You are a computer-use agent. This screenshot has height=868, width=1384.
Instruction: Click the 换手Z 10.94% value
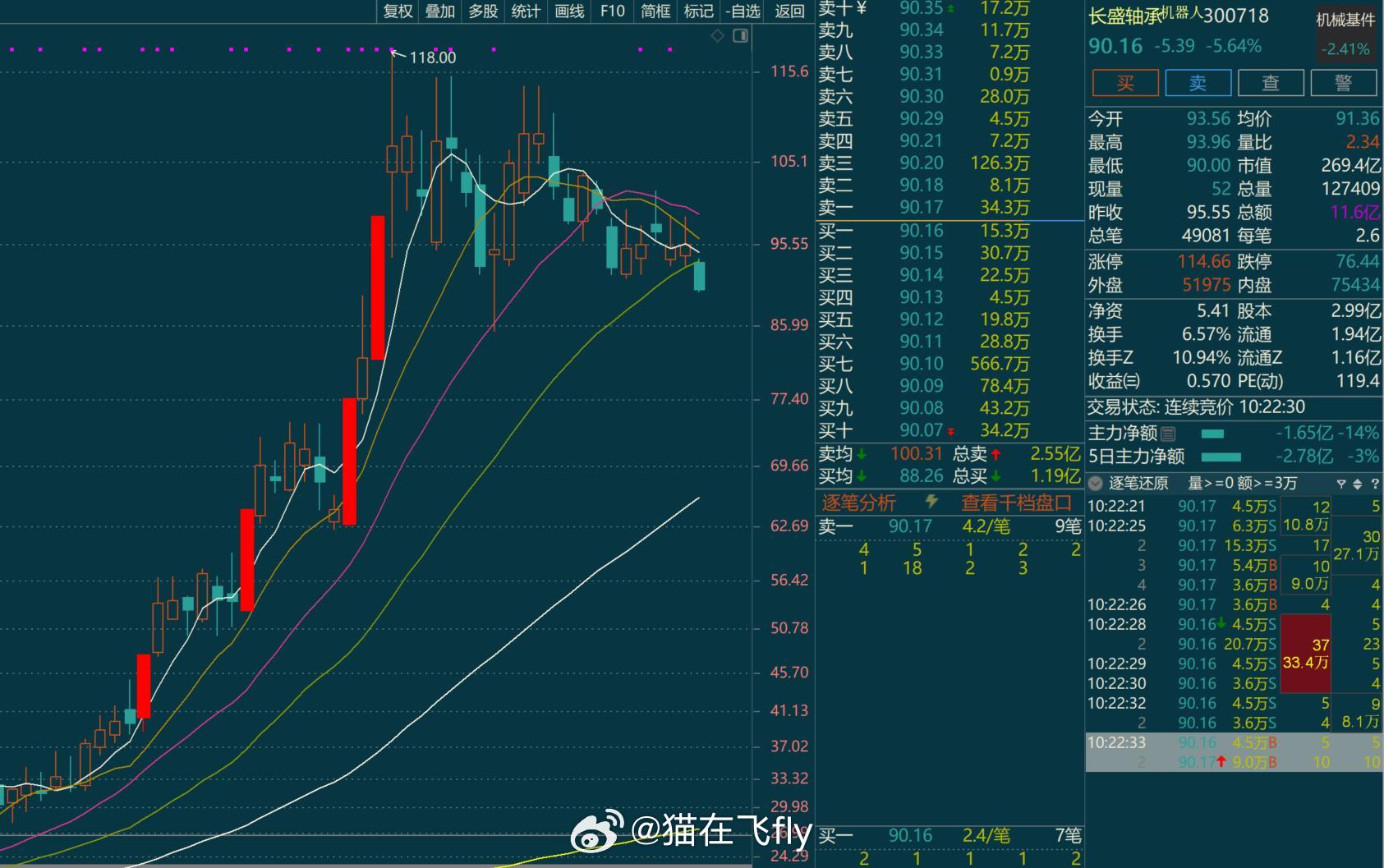[x=1201, y=358]
